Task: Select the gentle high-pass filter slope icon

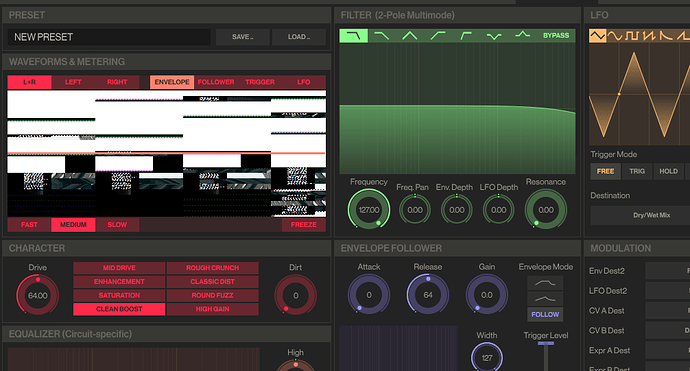Action: pos(438,36)
